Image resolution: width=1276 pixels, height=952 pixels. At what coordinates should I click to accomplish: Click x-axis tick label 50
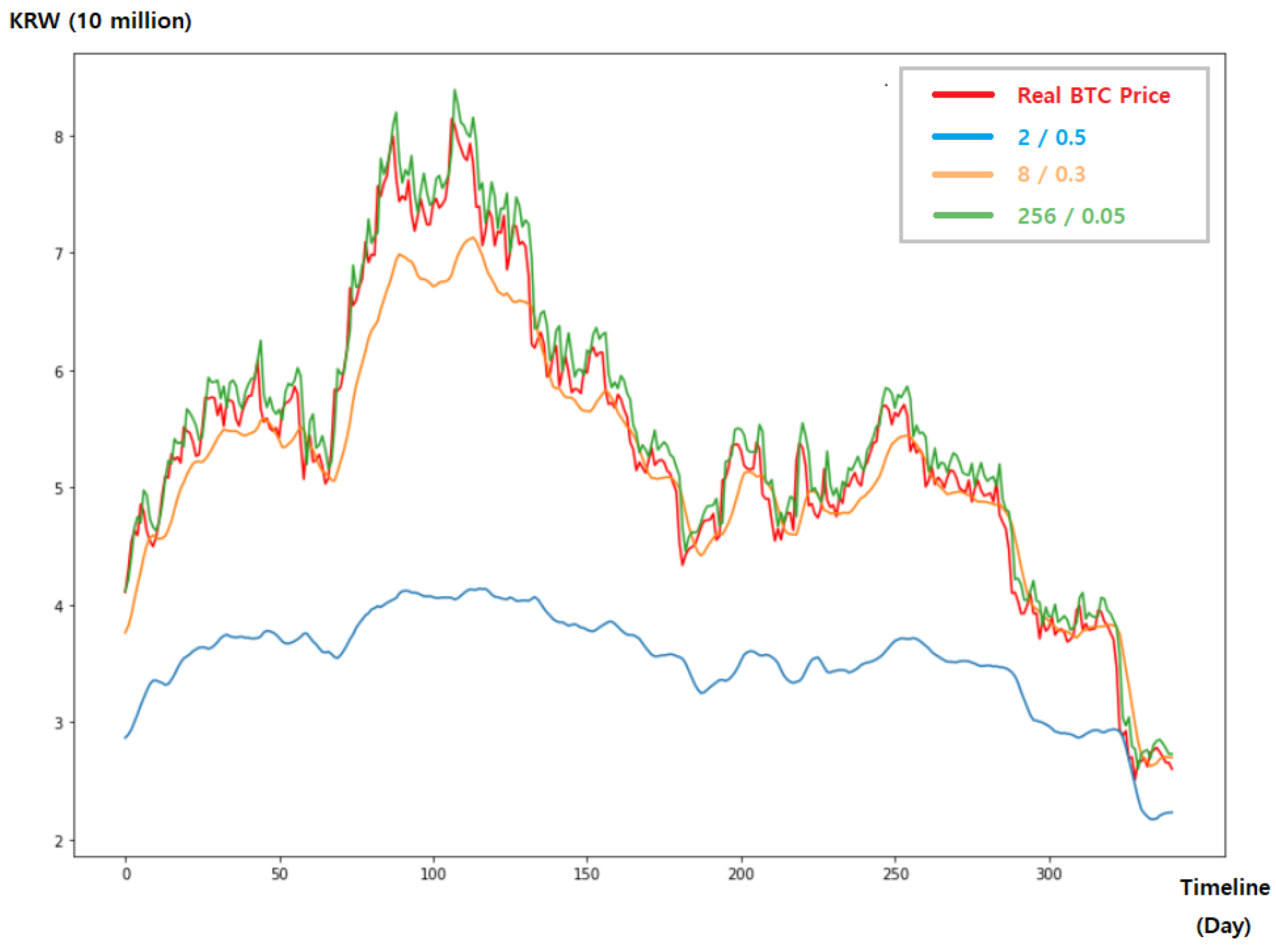279,874
